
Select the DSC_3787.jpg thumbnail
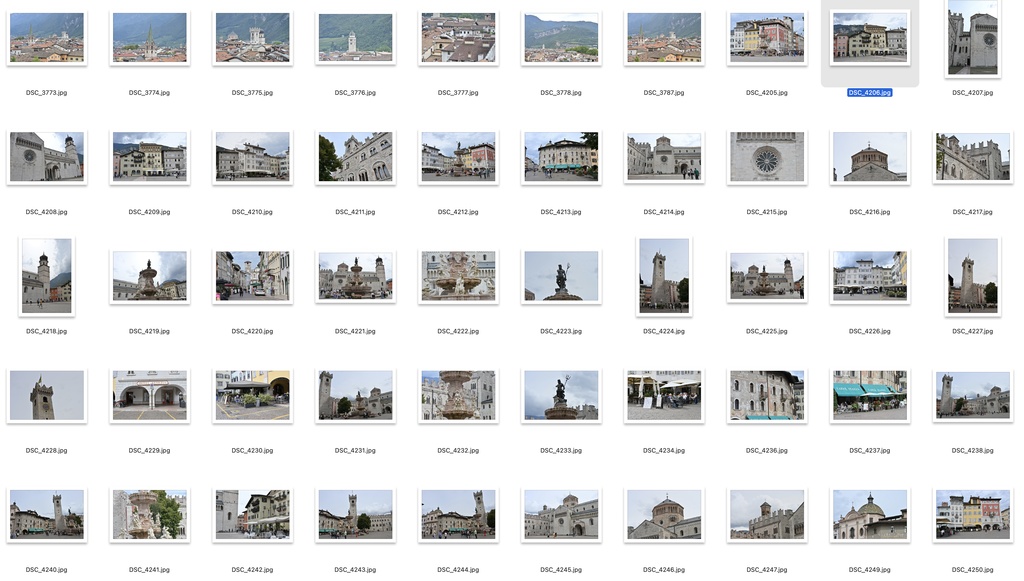click(x=664, y=38)
